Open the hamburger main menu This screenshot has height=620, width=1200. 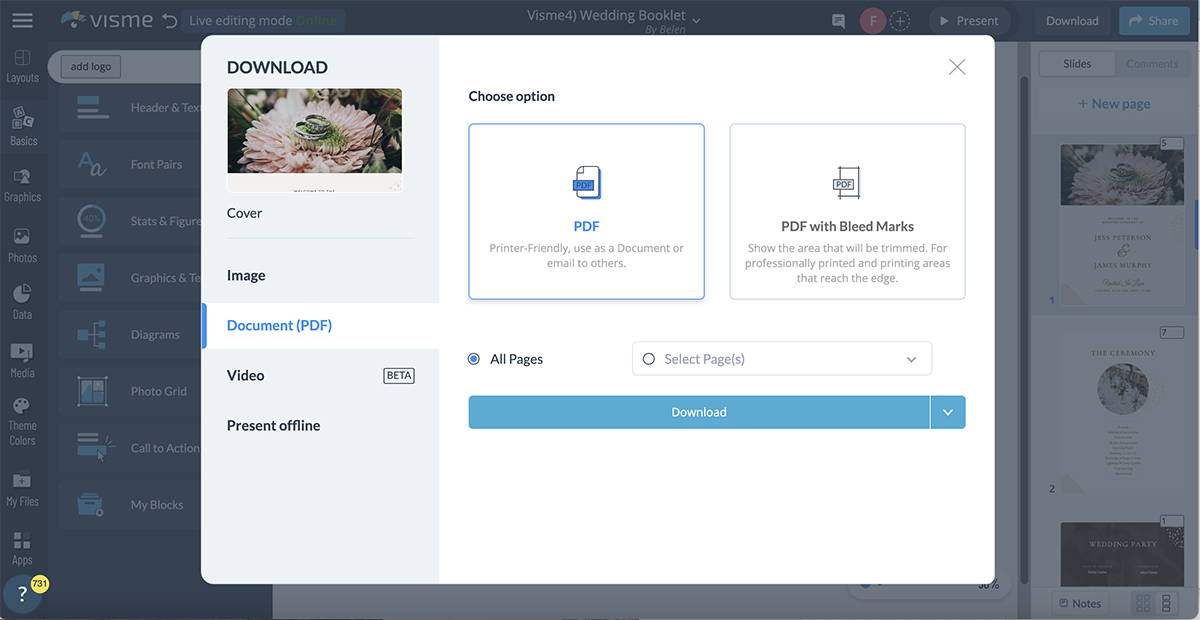point(22,20)
